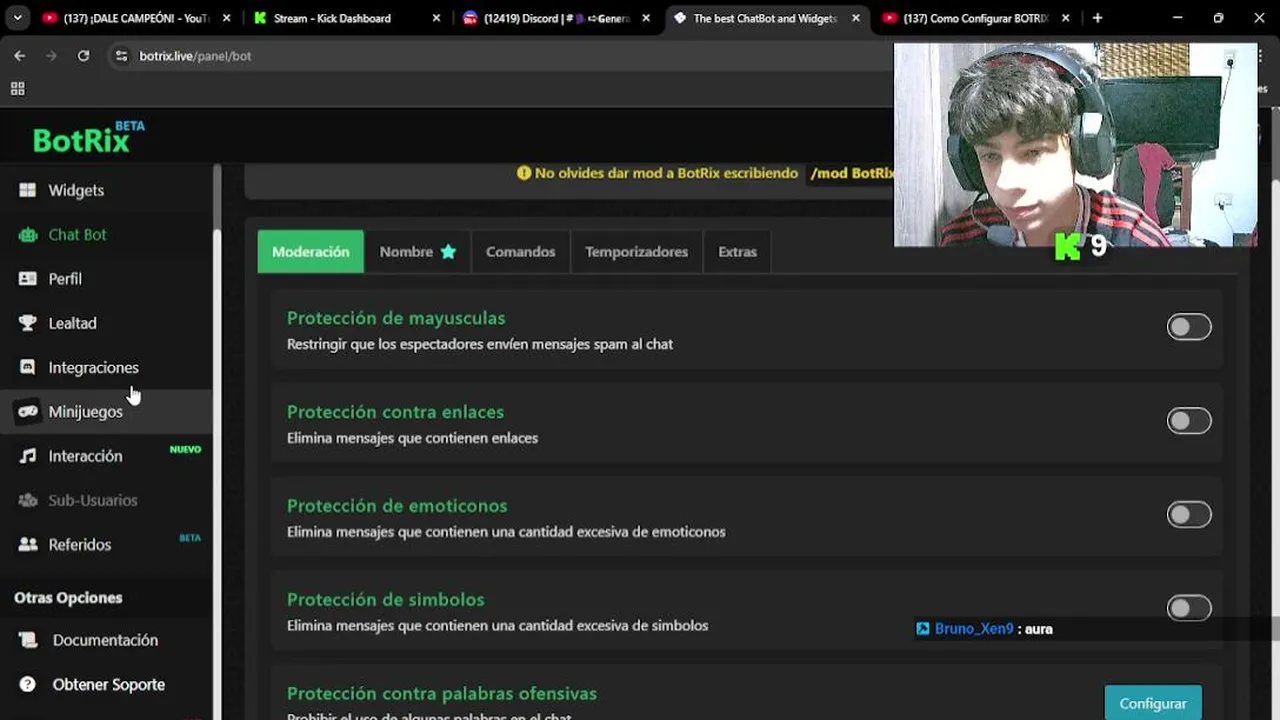Click the Protección de mayusculas heading
The height and width of the screenshot is (720, 1280).
coord(396,318)
